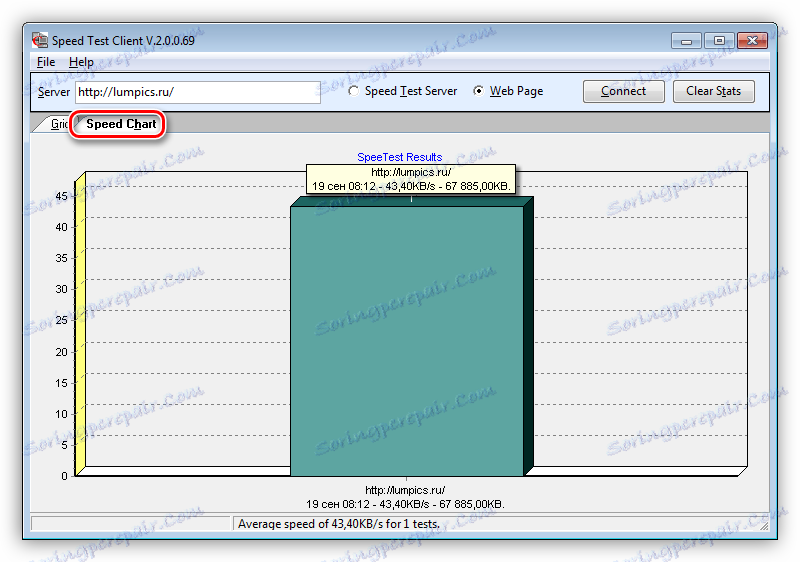Minimize the Speed Test Client window
The width and height of the screenshot is (800, 562).
click(687, 41)
